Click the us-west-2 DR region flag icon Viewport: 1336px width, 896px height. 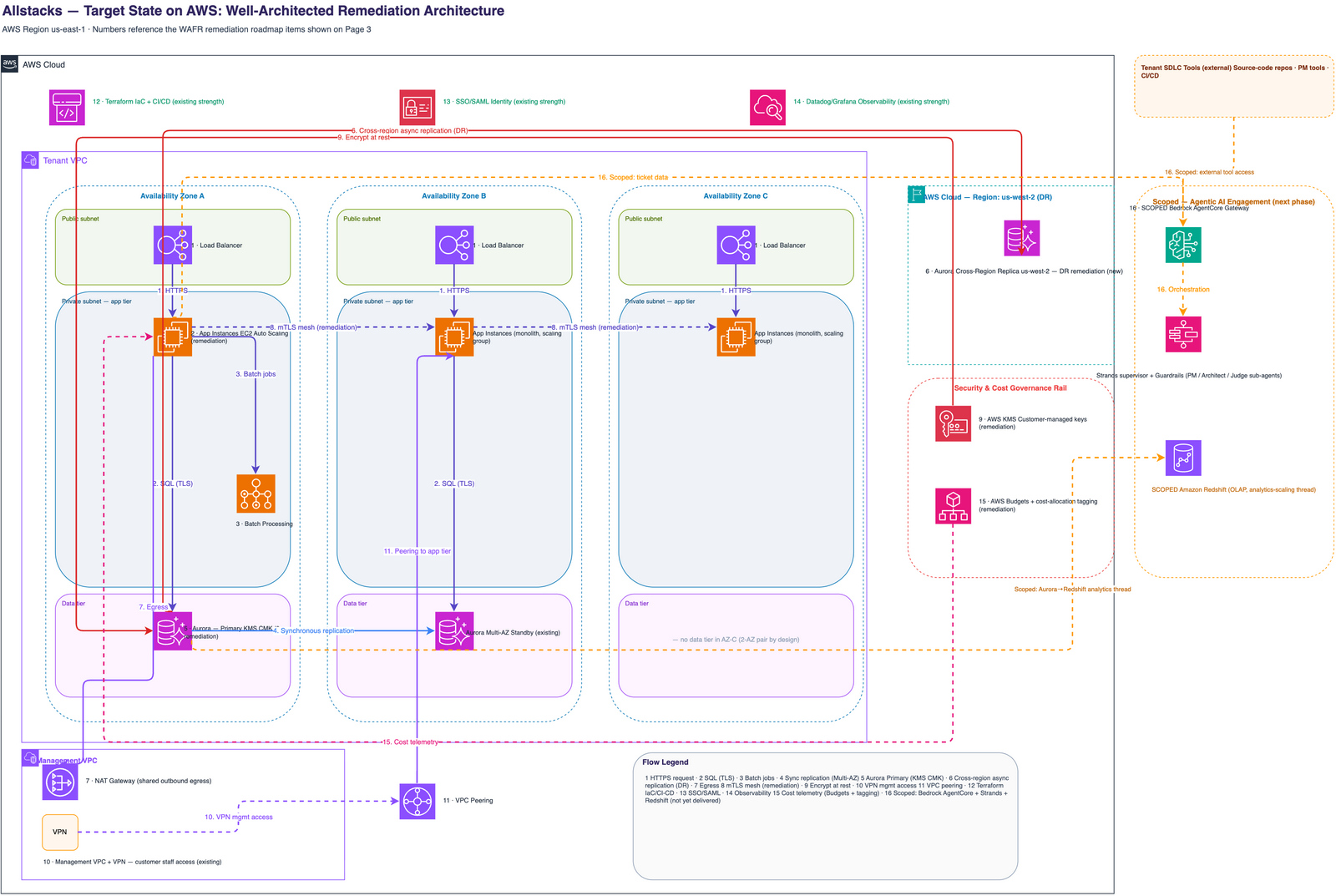coord(916,195)
